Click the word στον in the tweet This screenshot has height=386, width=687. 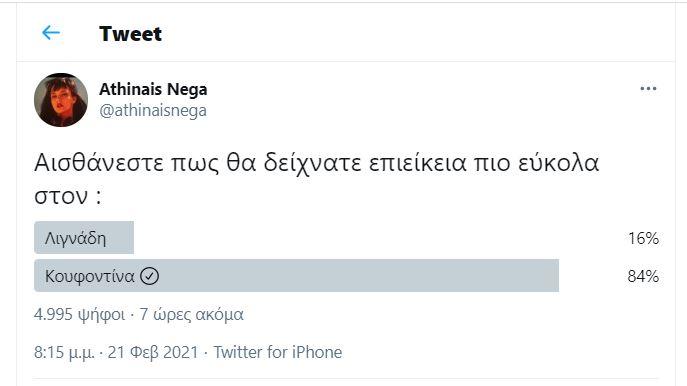[x=61, y=196]
